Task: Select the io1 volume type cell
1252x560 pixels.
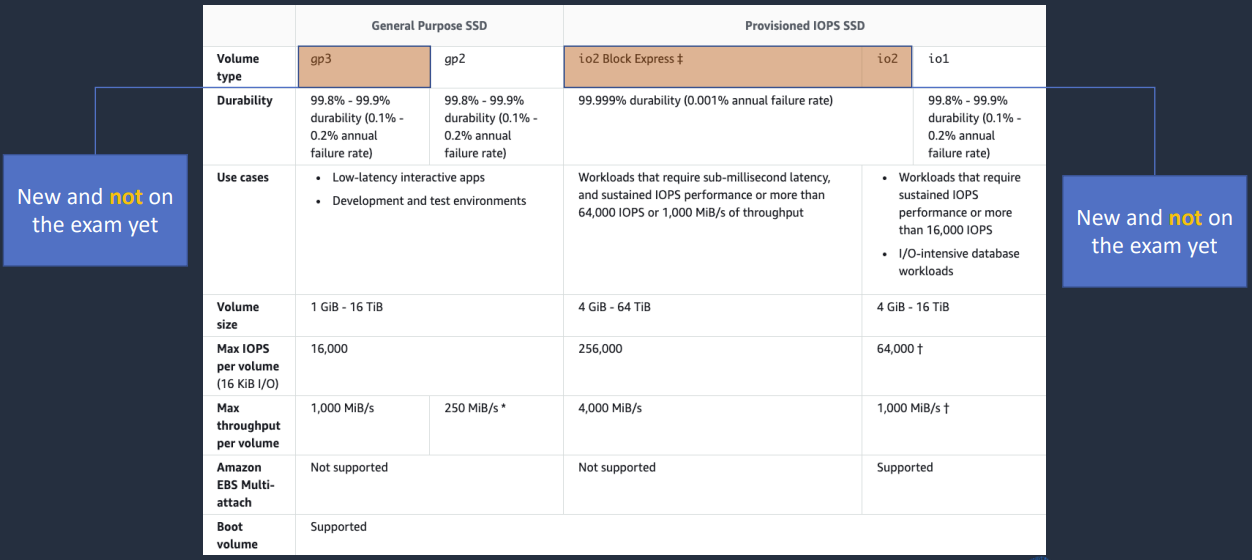Action: click(978, 66)
